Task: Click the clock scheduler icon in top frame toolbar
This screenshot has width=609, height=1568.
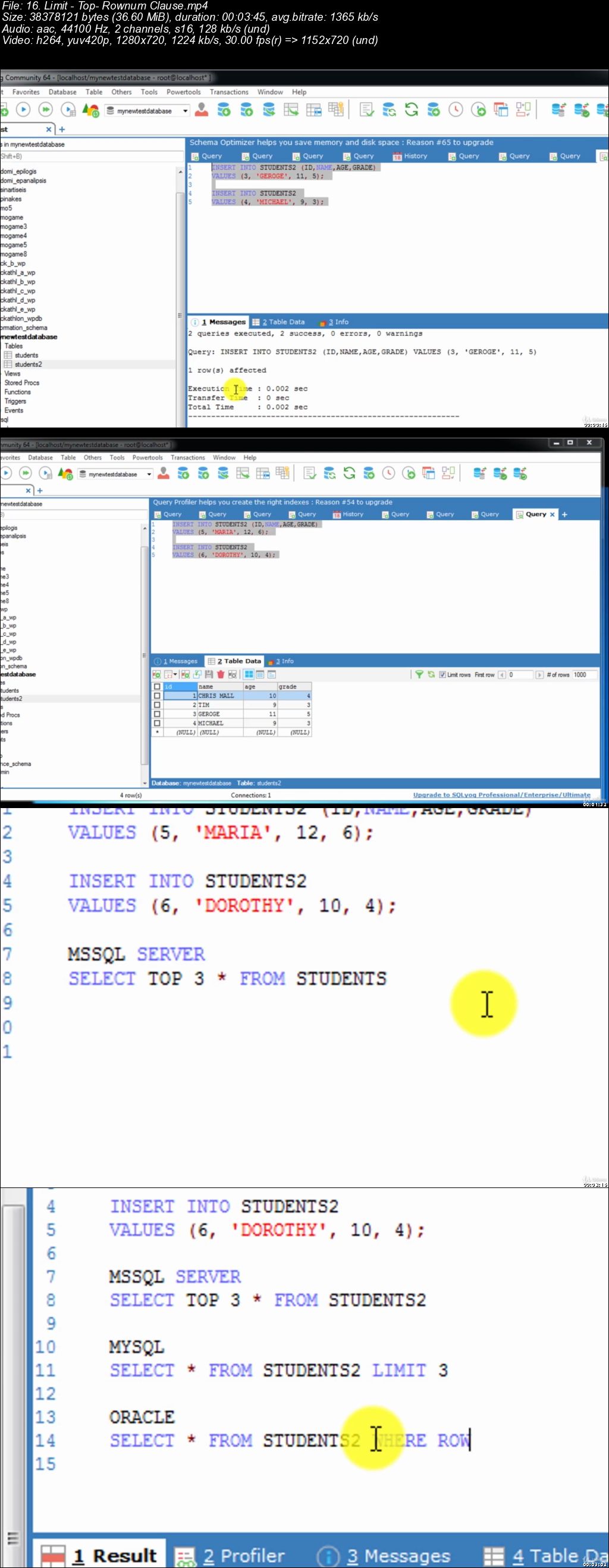Action: point(456,109)
